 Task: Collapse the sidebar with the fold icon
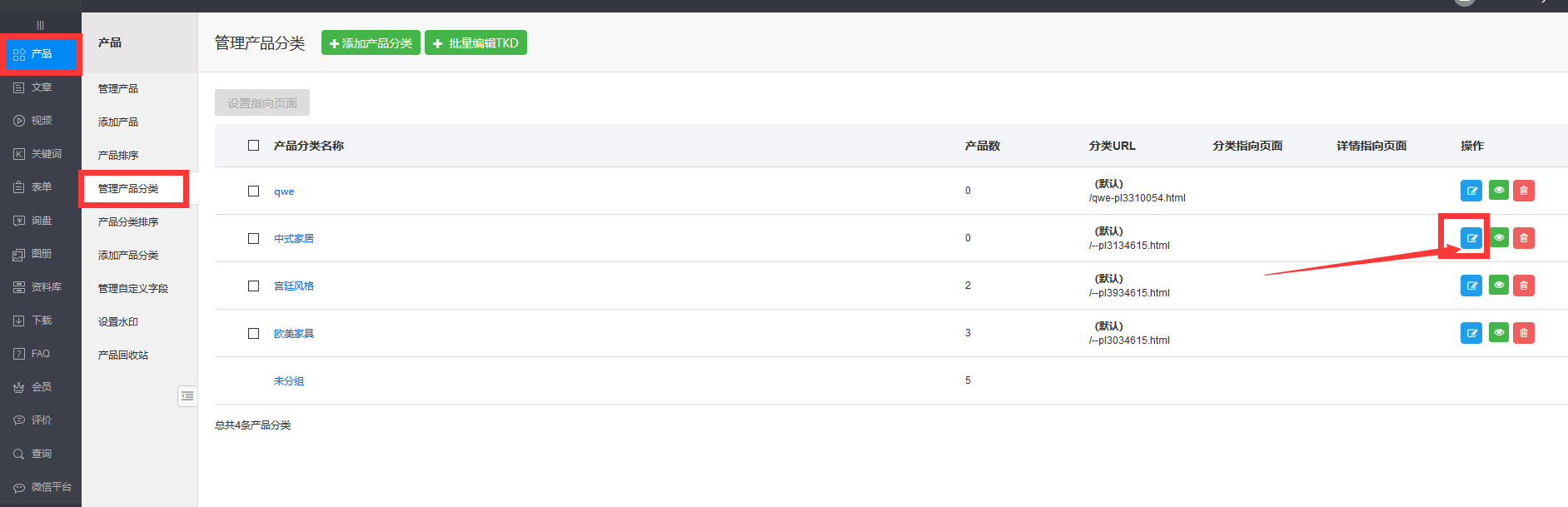coord(187,396)
